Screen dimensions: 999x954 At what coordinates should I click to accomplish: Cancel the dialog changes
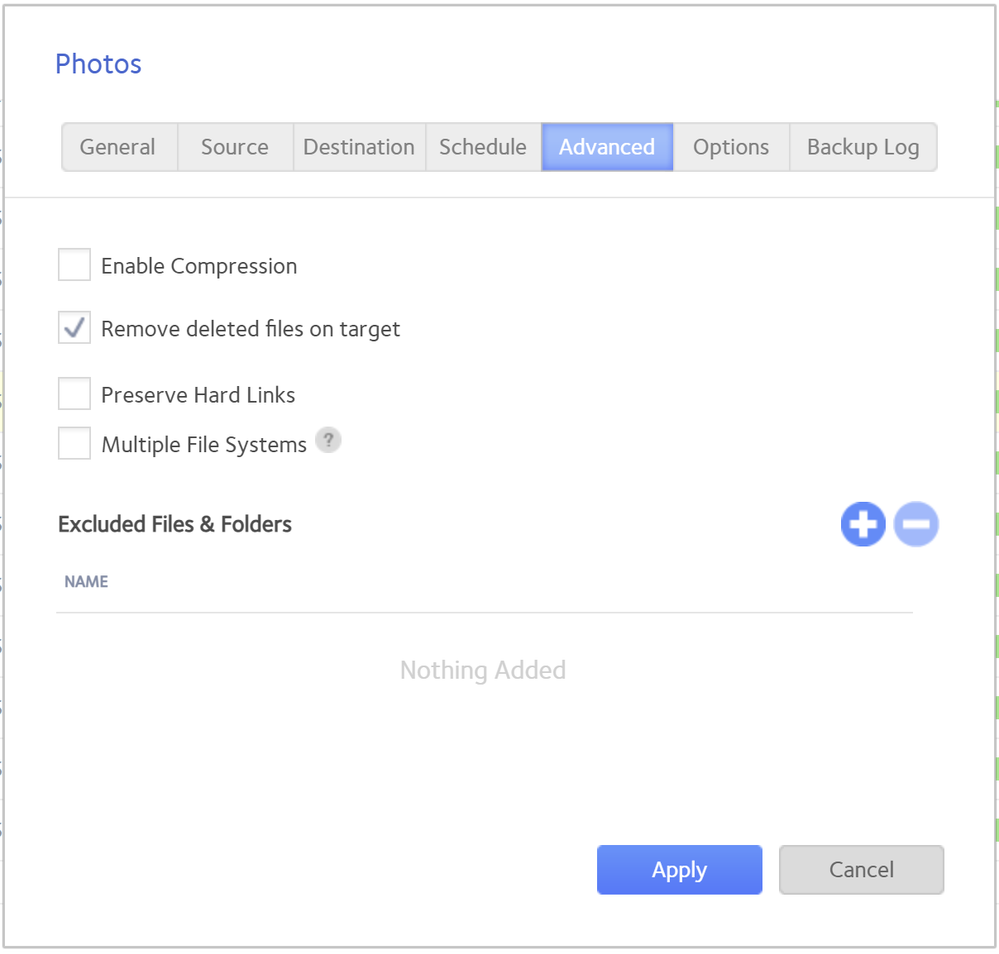[861, 870]
